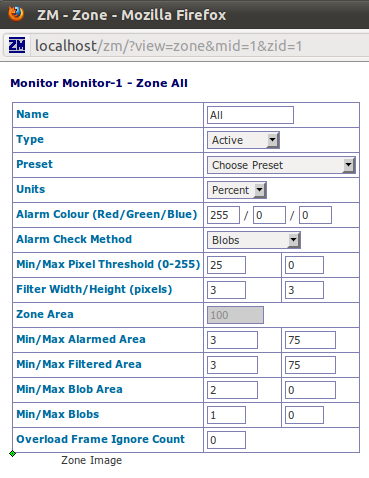Click the Filter Width field
369x478 pixels.
(226, 290)
